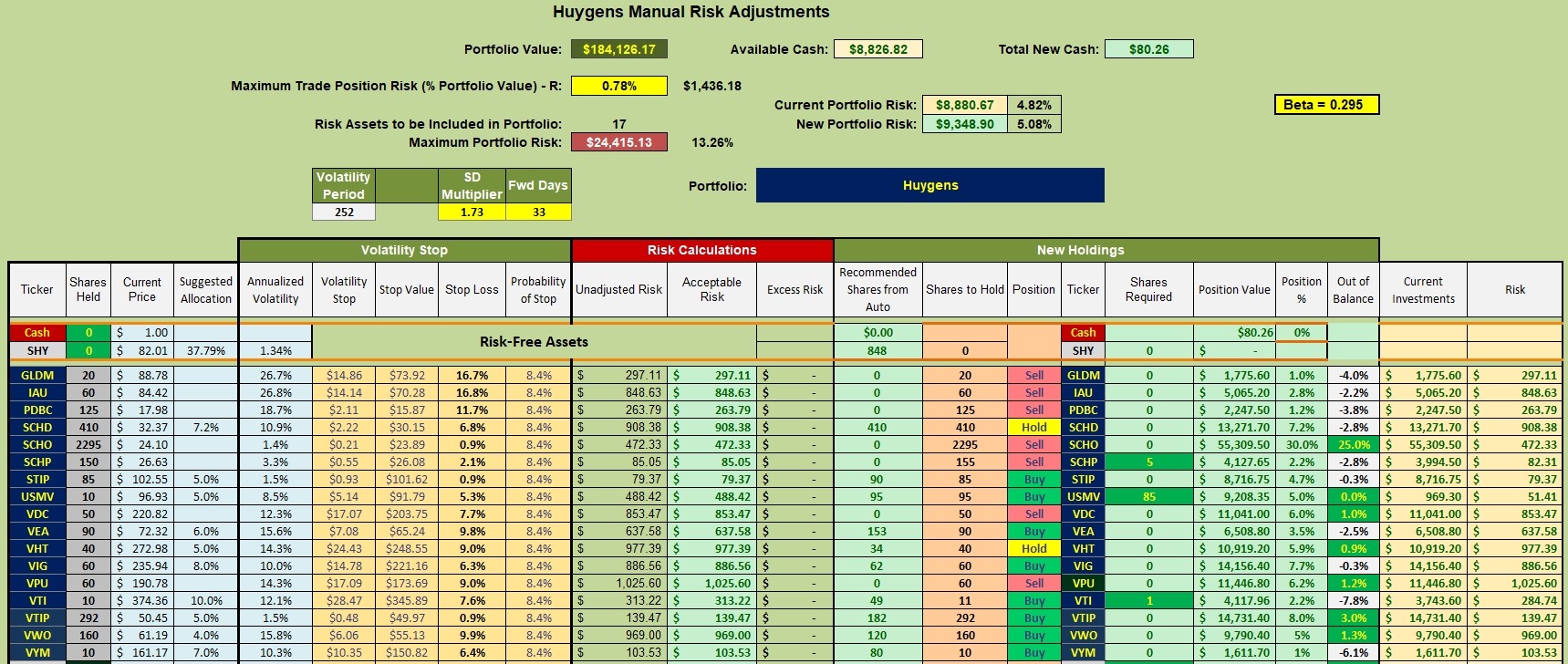This screenshot has width=1568, height=664.
Task: Select the GLDM Sell position cell
Action: (x=1034, y=375)
